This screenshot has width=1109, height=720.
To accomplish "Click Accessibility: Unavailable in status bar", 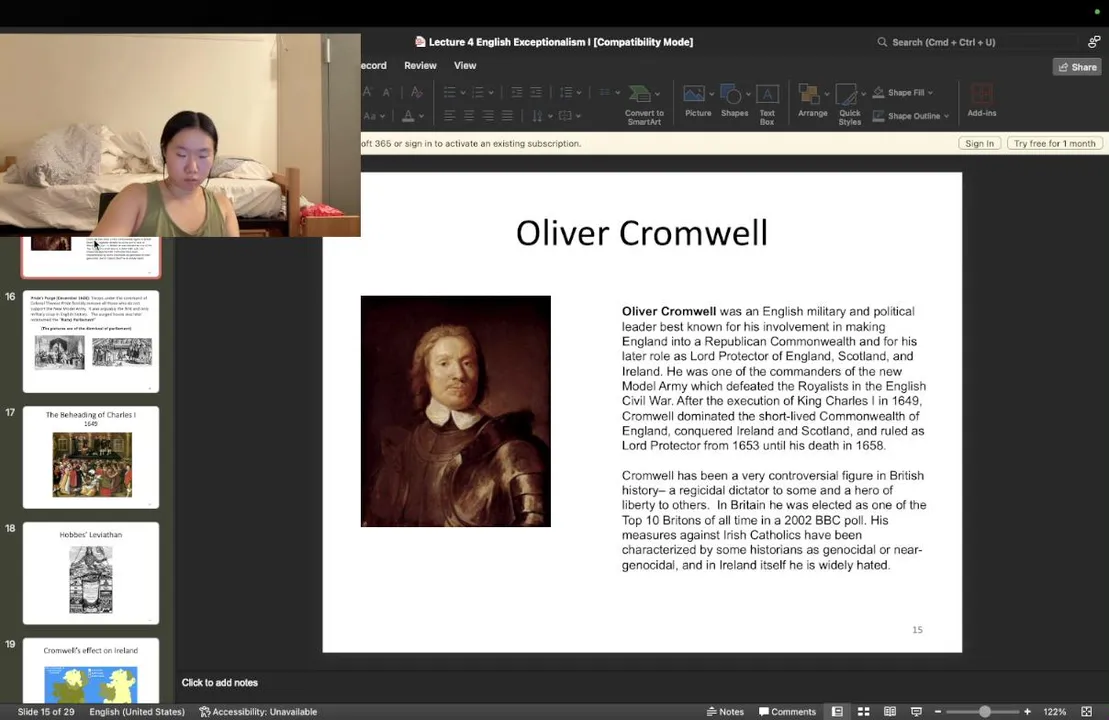I will (x=257, y=712).
